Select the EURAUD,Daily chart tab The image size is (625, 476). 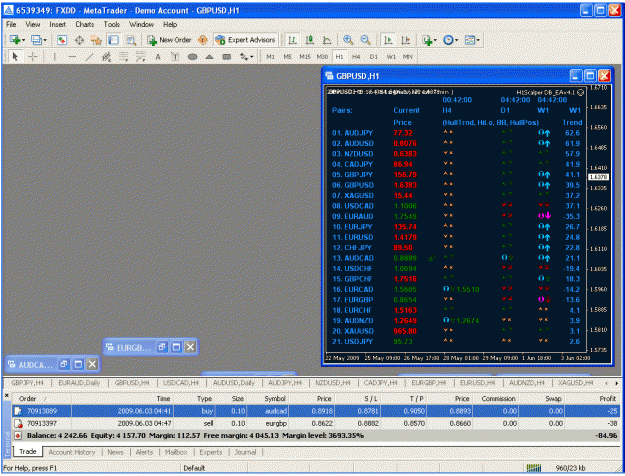click(x=79, y=383)
